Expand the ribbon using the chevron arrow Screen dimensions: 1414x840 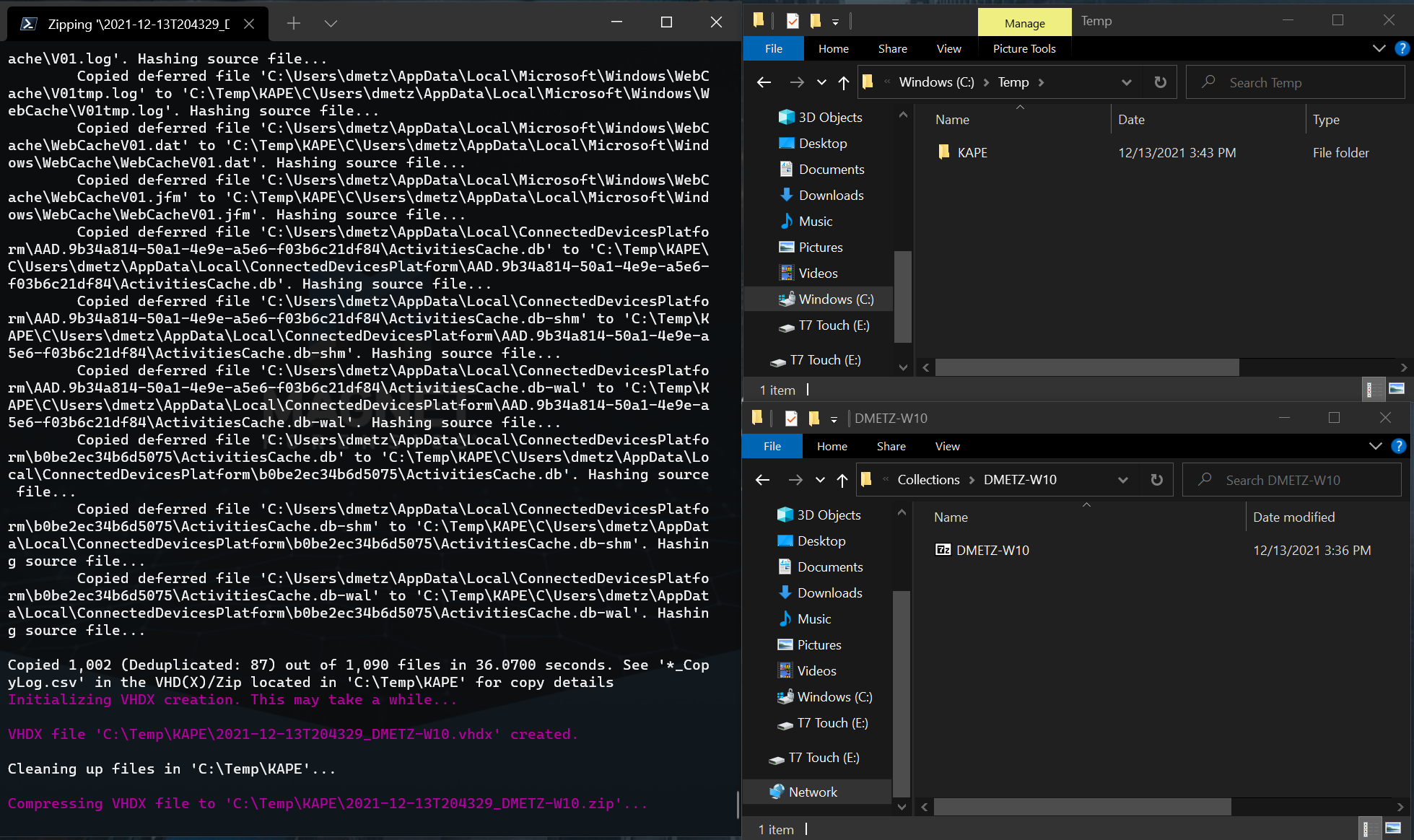tap(1379, 48)
